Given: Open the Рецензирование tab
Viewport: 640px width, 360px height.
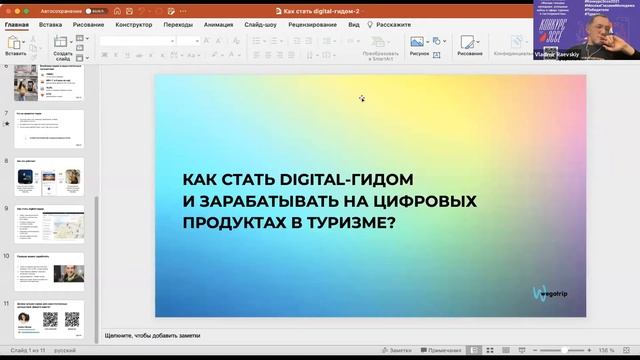Looking at the screenshot, I should point(312,24).
